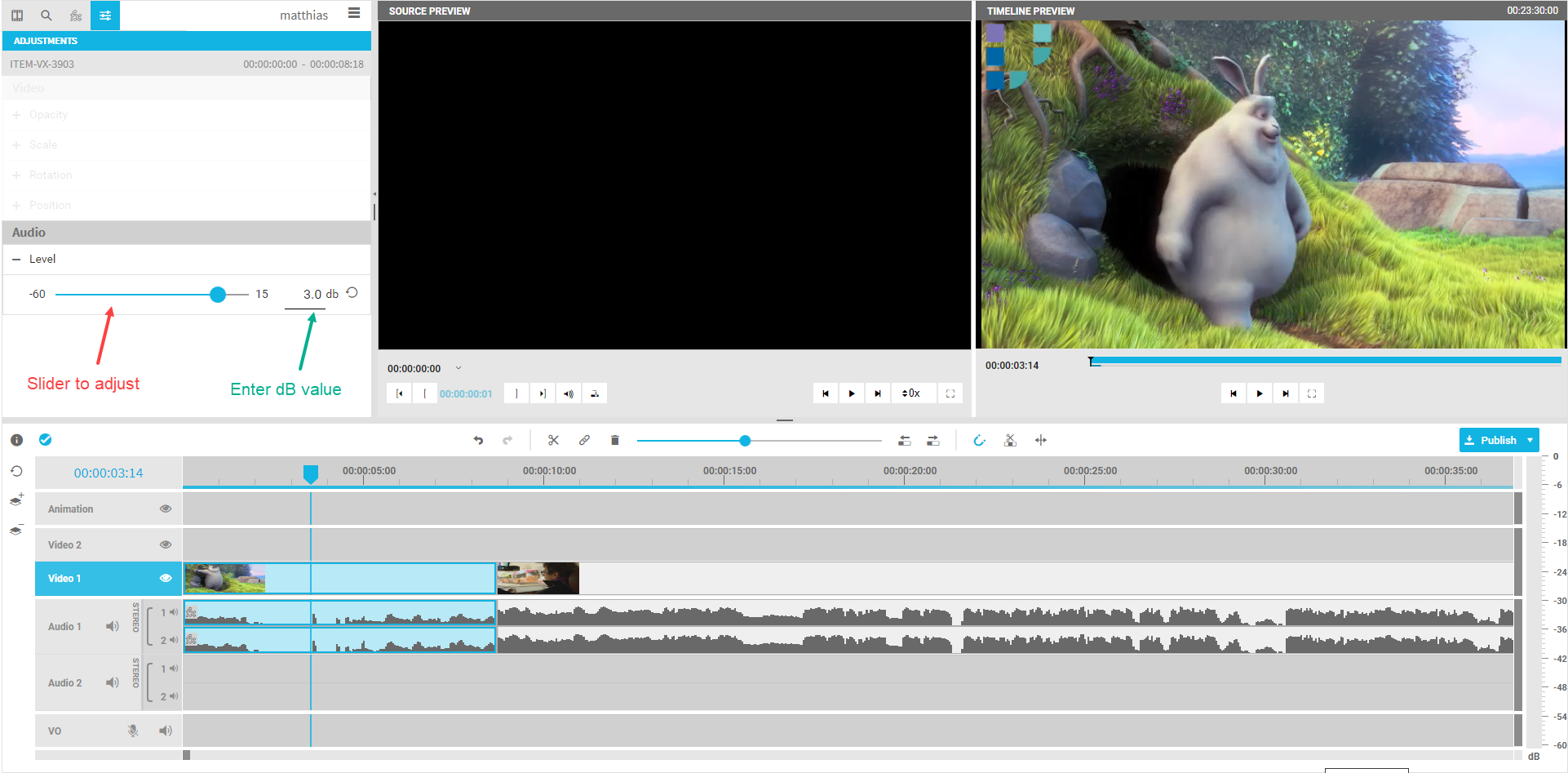Step to previous frame in timeline preview
Screen dimensions: 1568x773
point(1234,393)
